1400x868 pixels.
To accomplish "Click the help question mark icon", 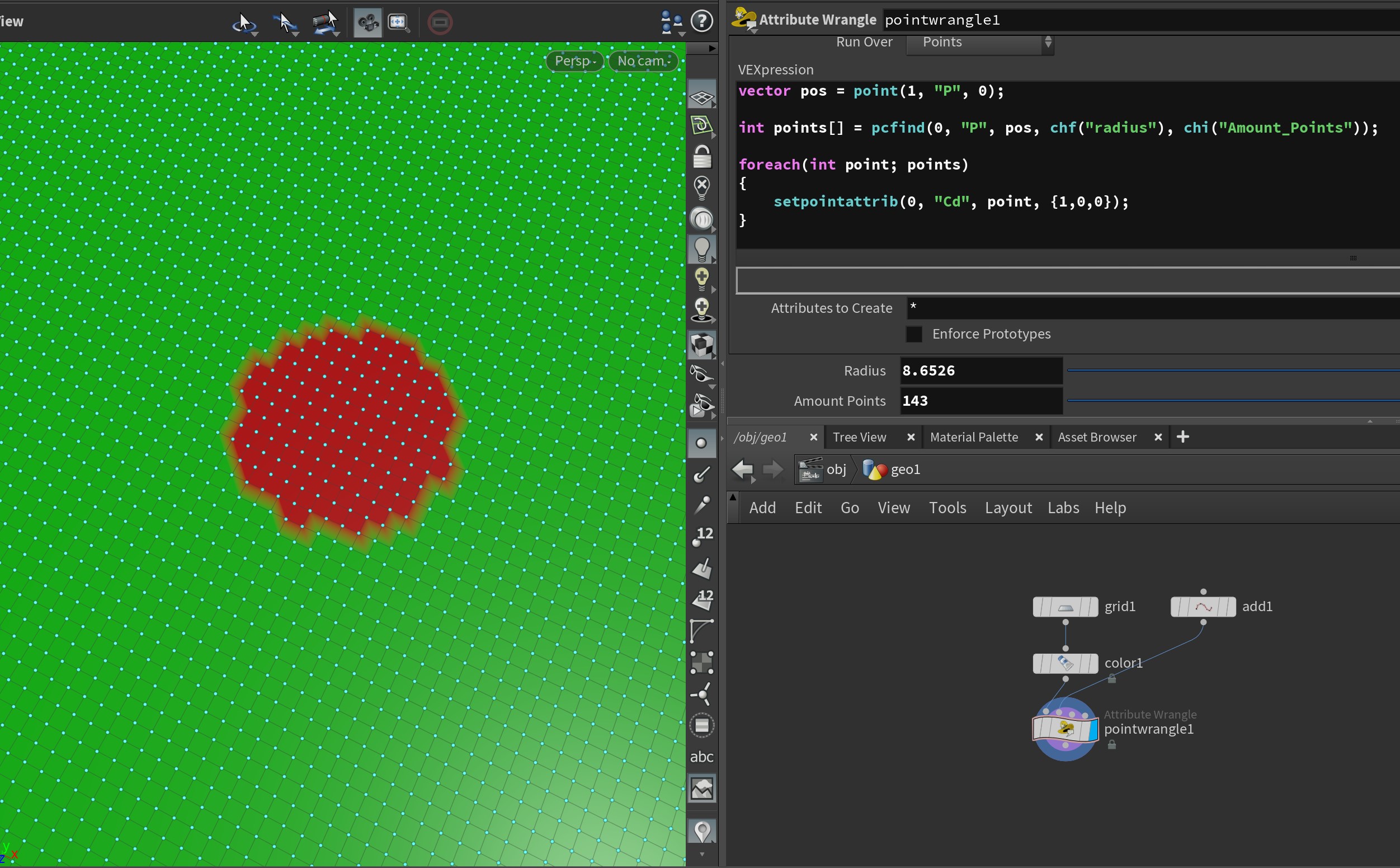I will click(701, 21).
